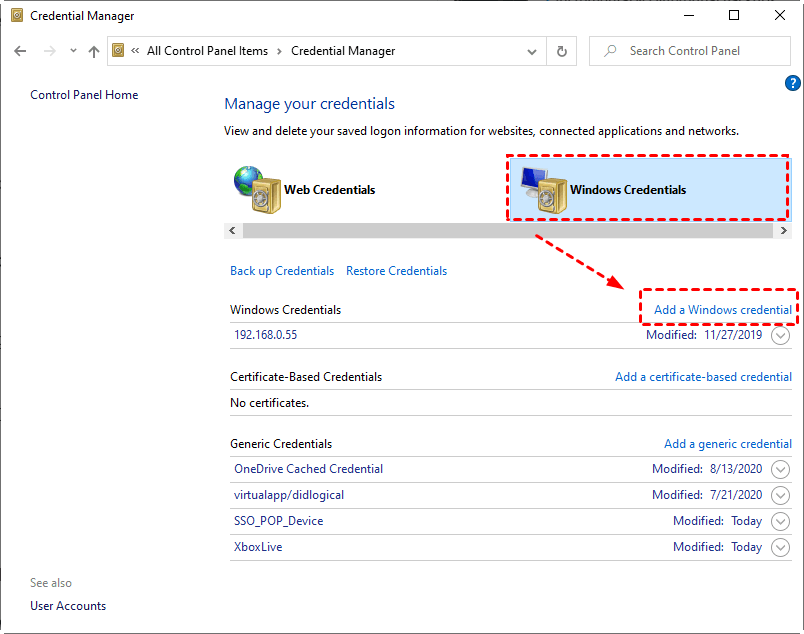804x634 pixels.
Task: Click Add a generic credential
Action: click(727, 443)
